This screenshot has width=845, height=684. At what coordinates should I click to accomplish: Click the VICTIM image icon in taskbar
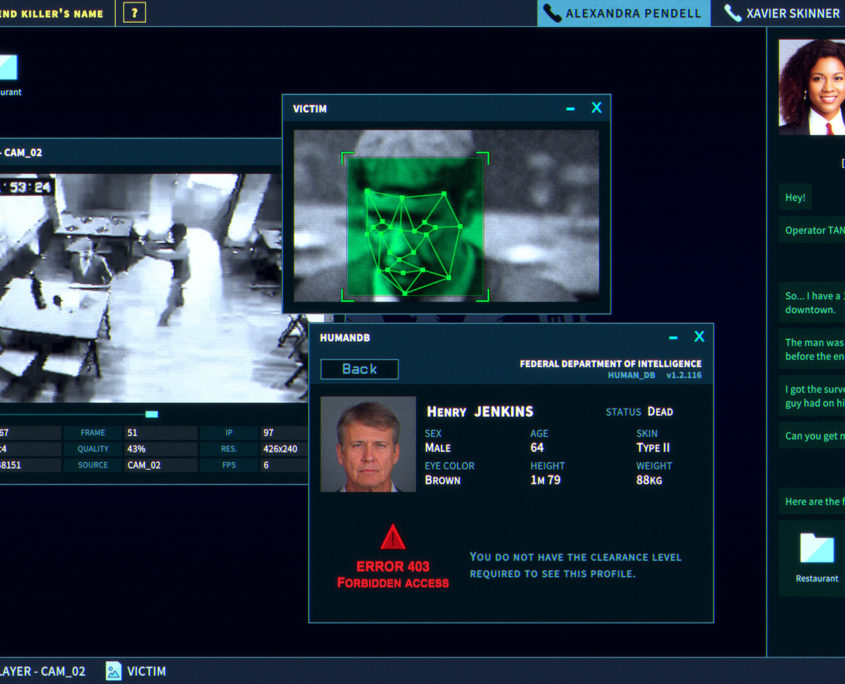[114, 671]
